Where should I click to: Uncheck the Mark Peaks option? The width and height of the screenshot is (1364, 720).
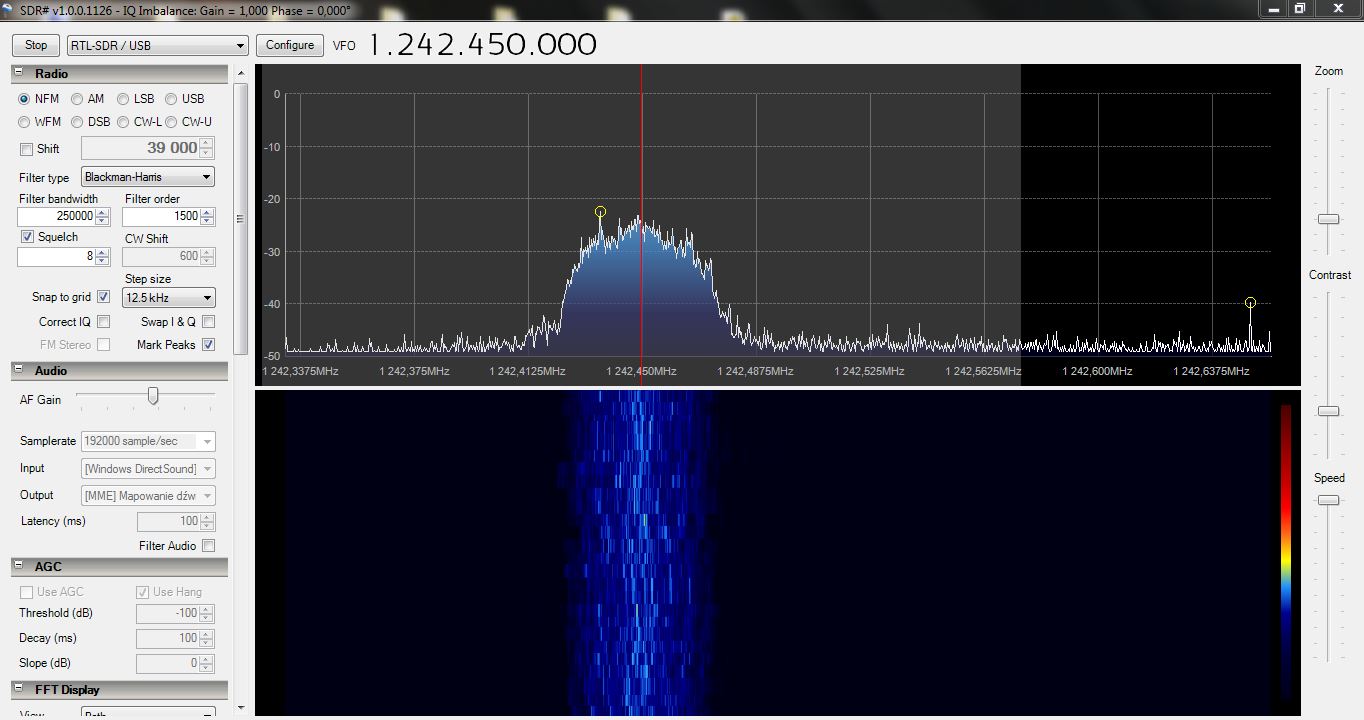point(208,345)
